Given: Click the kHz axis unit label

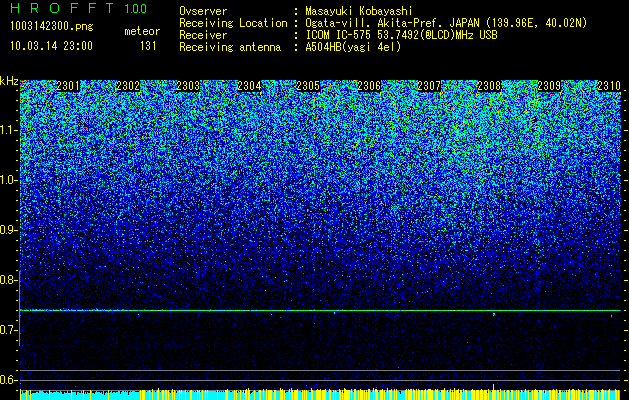Looking at the screenshot, I should (9, 81).
